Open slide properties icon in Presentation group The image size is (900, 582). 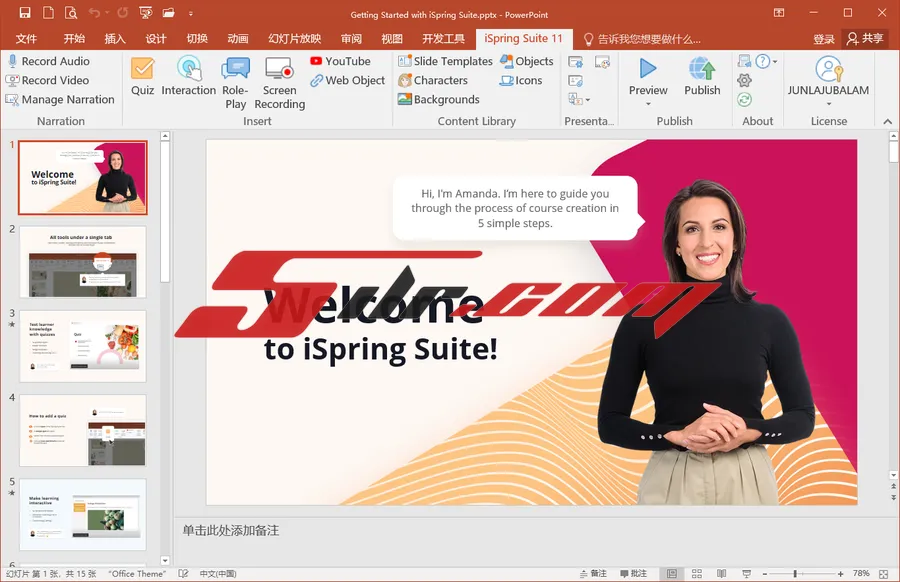tap(575, 61)
